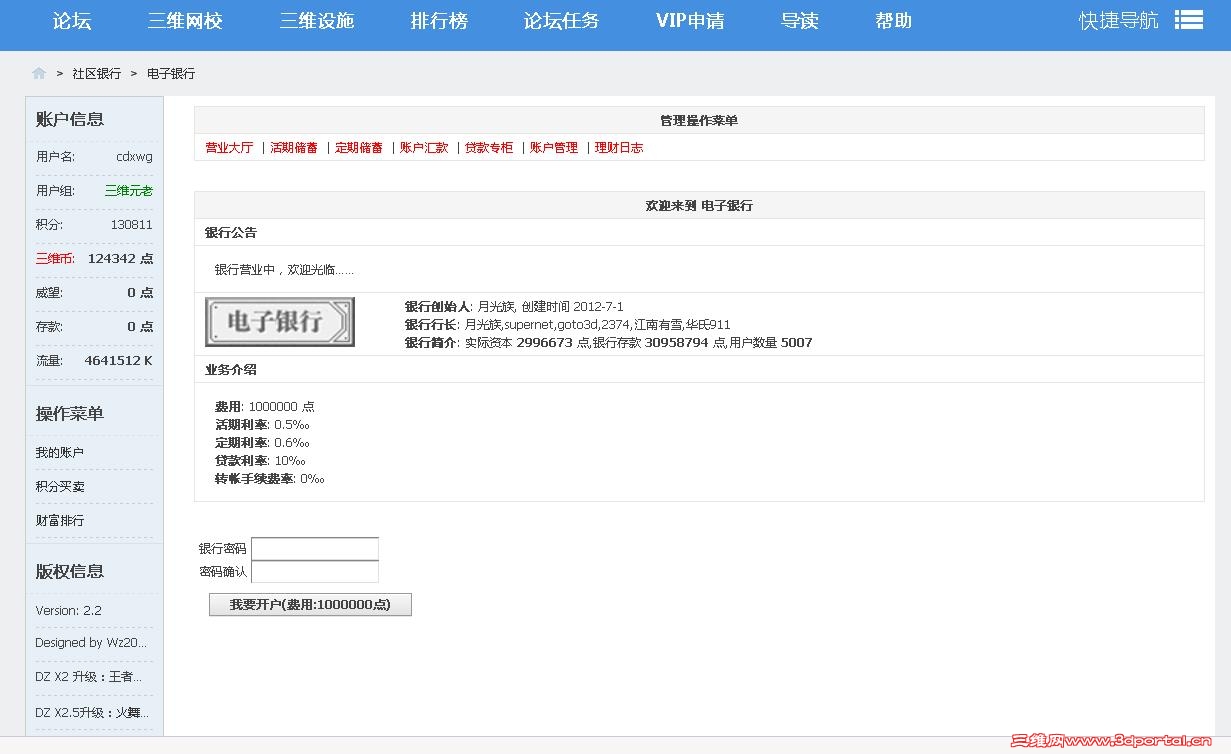
Task: Open 财富排行 in the operations menu
Action: pos(60,521)
